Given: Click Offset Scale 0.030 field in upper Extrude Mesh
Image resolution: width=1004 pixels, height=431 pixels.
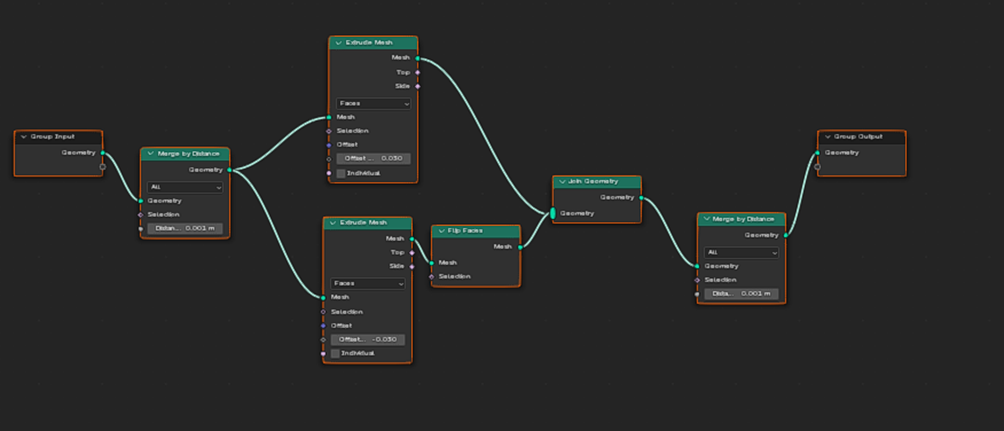Looking at the screenshot, I should (x=374, y=158).
